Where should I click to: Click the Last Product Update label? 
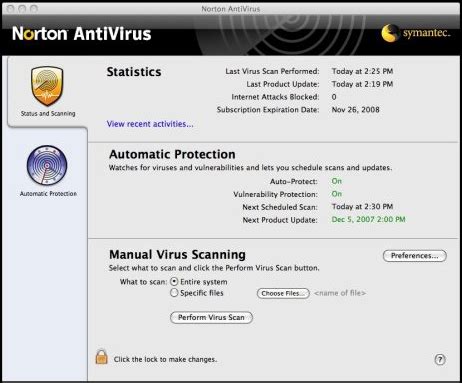(283, 84)
